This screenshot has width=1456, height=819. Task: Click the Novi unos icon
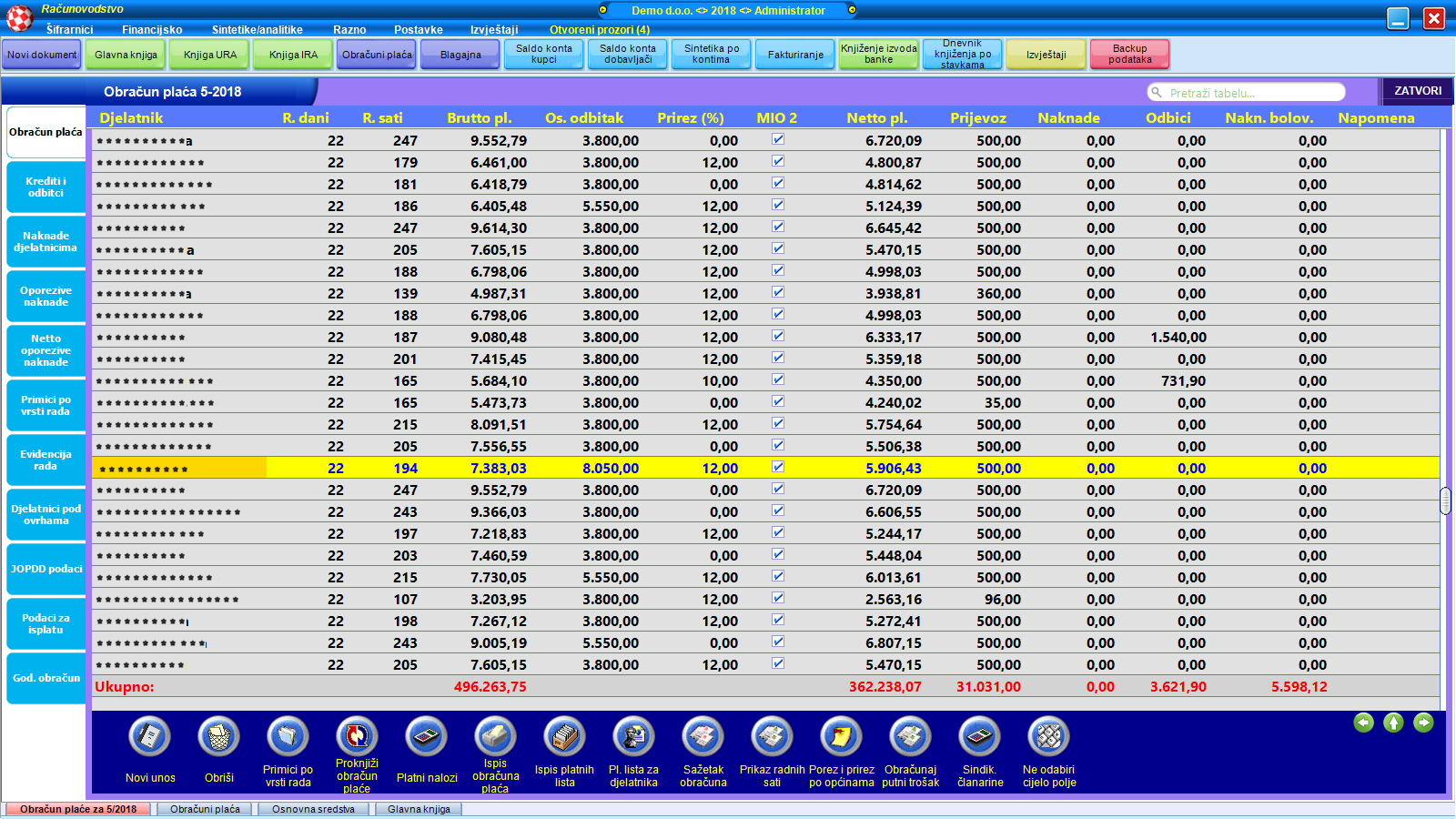tap(150, 737)
